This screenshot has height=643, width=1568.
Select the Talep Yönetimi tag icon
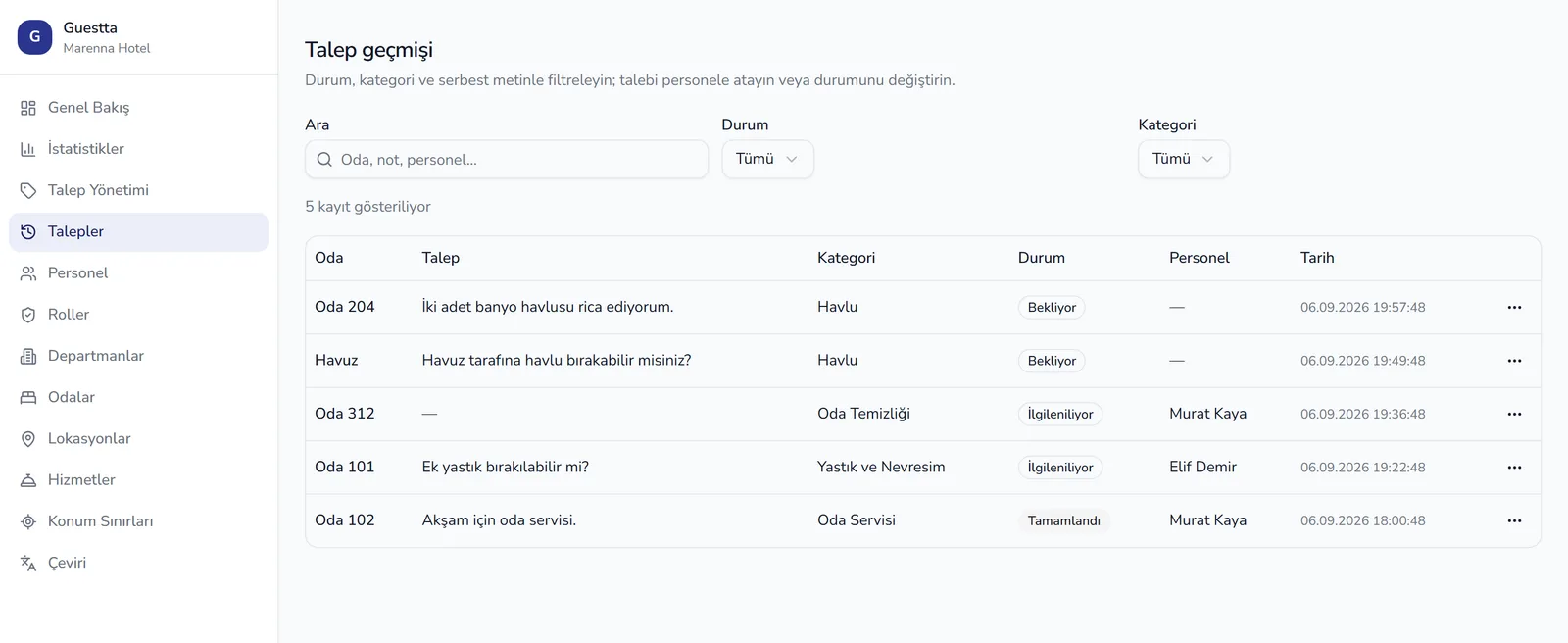28,190
